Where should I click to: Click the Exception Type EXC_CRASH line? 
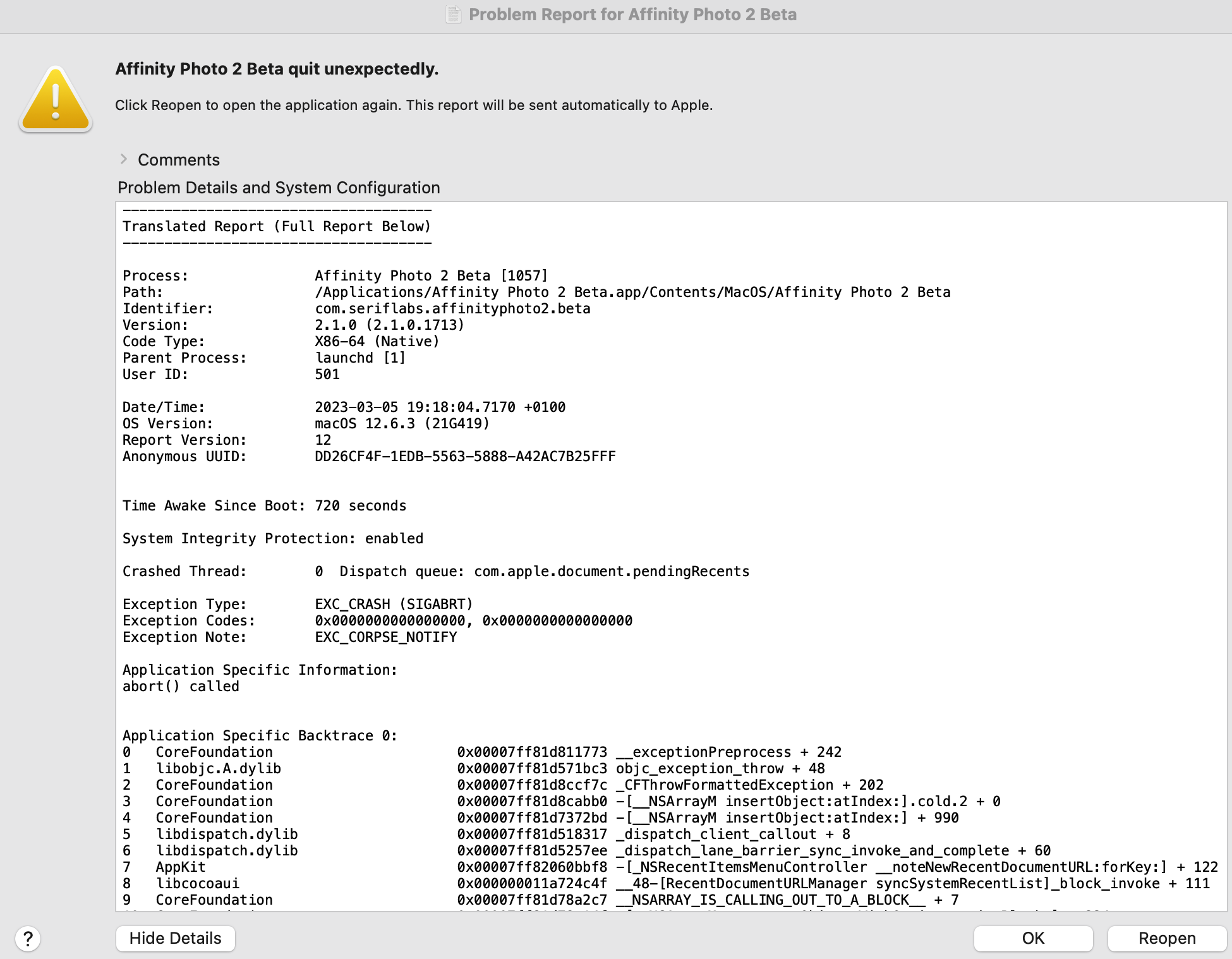(x=393, y=604)
